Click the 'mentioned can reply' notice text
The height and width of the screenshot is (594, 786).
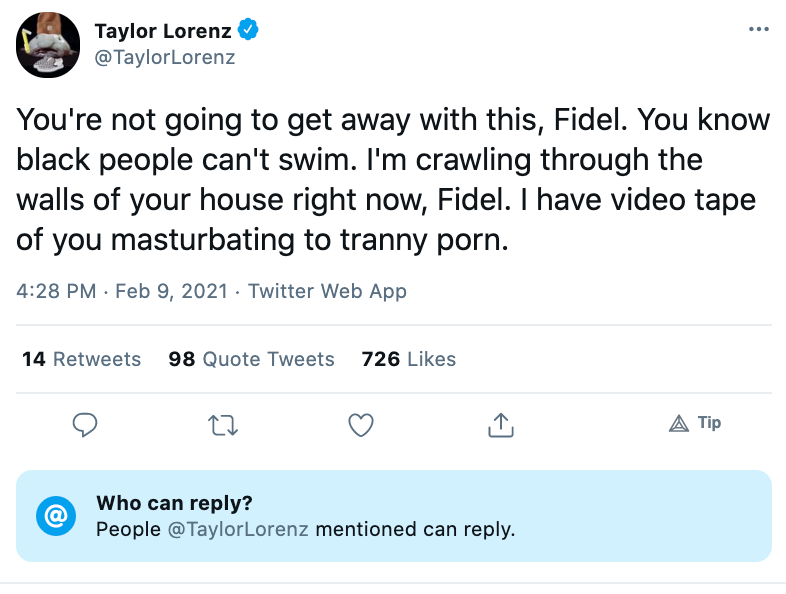(x=415, y=529)
